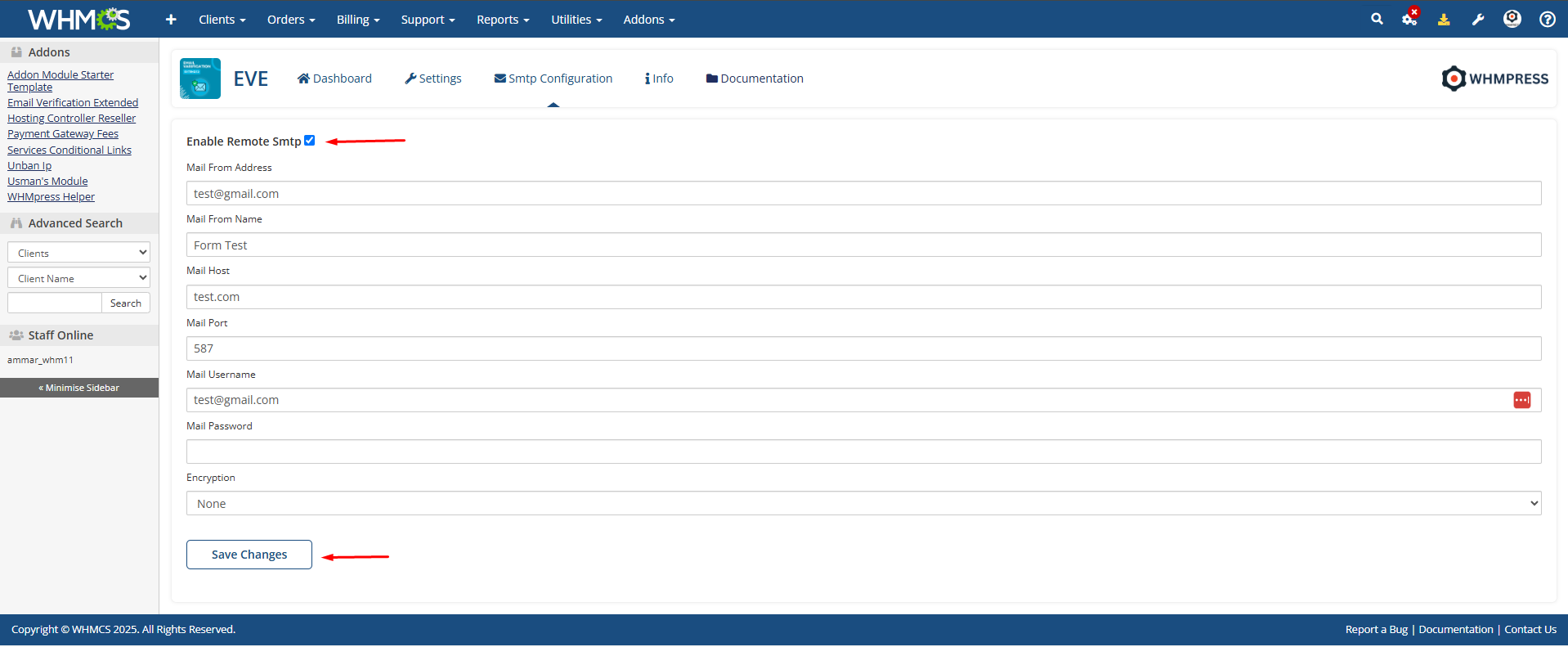Viewport: 1568px width, 647px height.
Task: Open the Utilities top menu dropdown
Action: coord(576,20)
